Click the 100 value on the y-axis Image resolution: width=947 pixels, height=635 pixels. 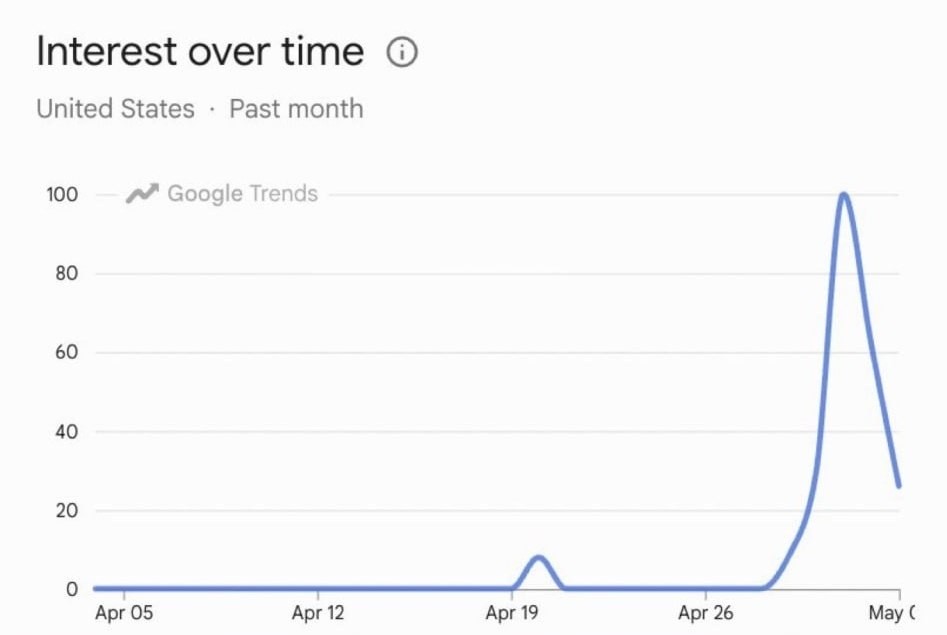click(x=62, y=195)
